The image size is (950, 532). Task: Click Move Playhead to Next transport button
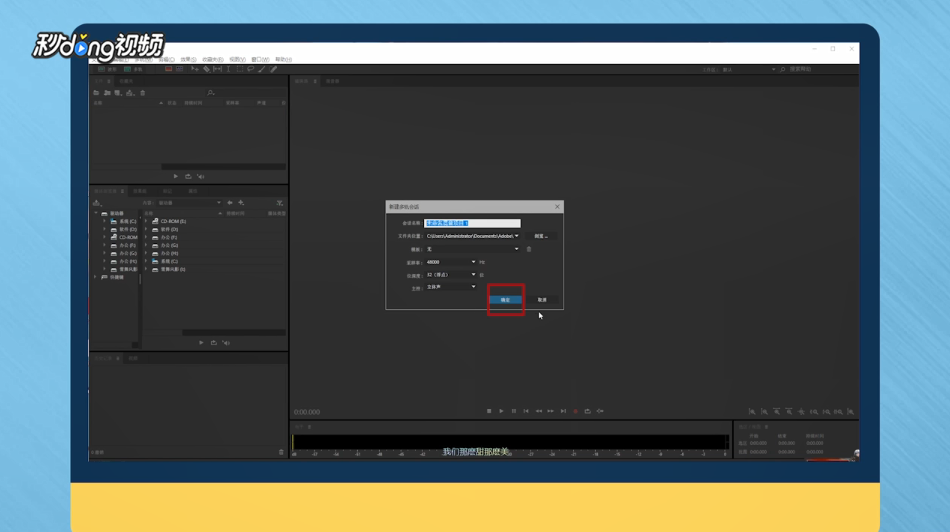[563, 411]
